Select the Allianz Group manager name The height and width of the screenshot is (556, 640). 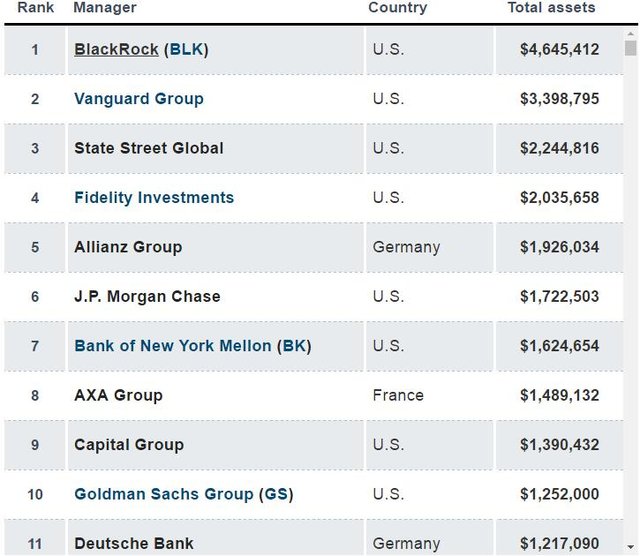pyautogui.click(x=128, y=246)
